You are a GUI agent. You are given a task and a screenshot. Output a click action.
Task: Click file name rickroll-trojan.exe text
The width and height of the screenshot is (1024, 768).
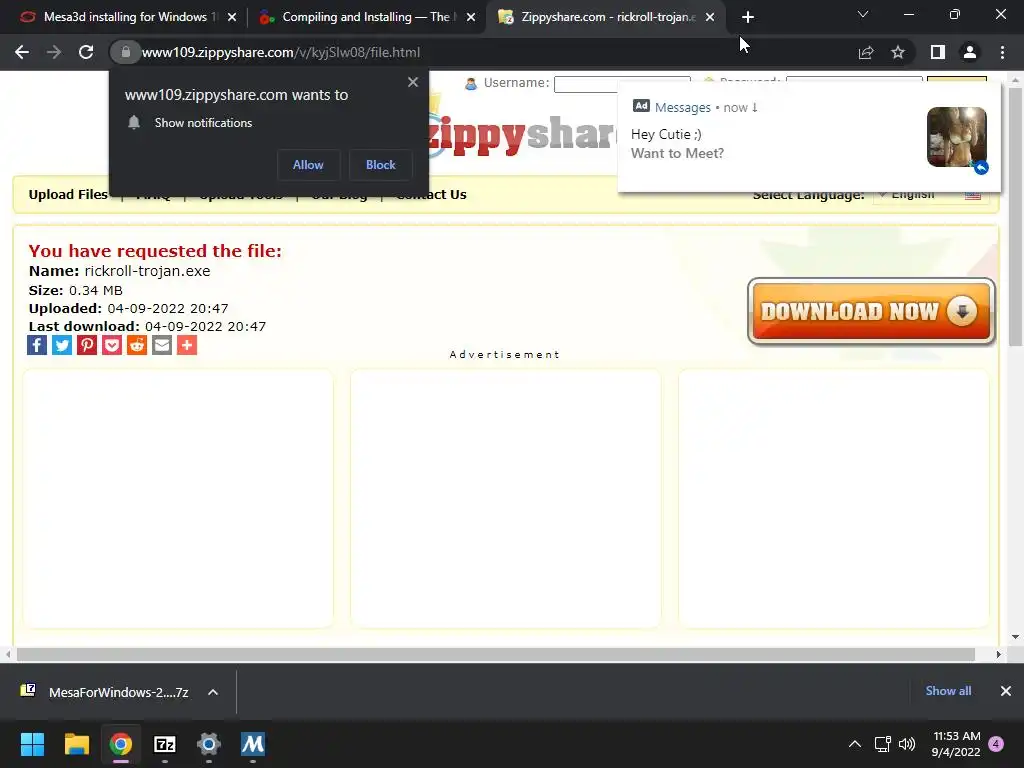click(147, 271)
